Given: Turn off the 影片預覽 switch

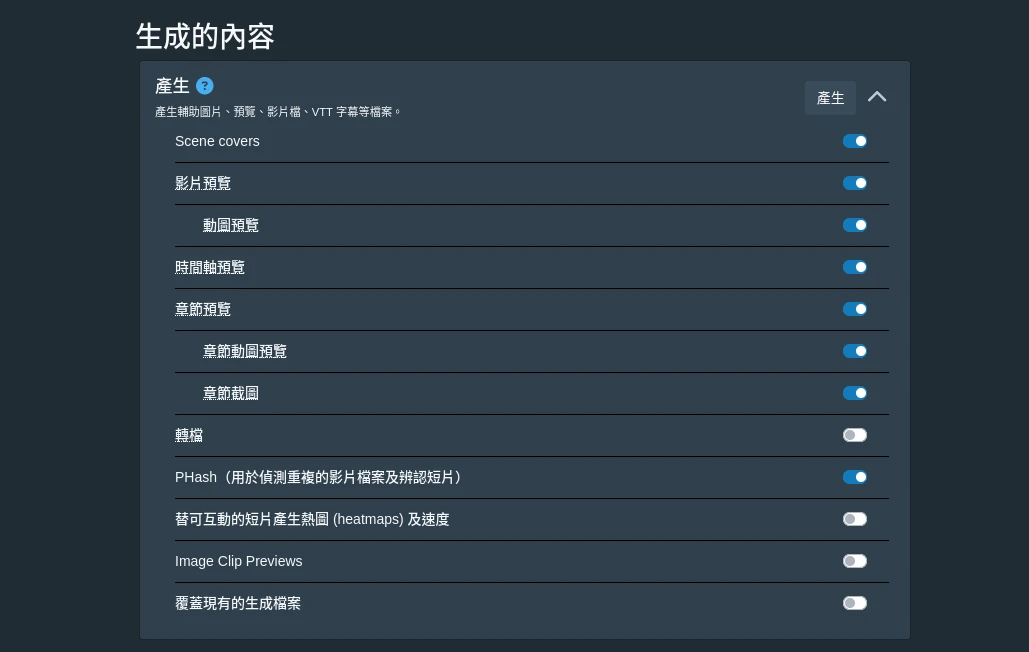Looking at the screenshot, I should tap(855, 183).
